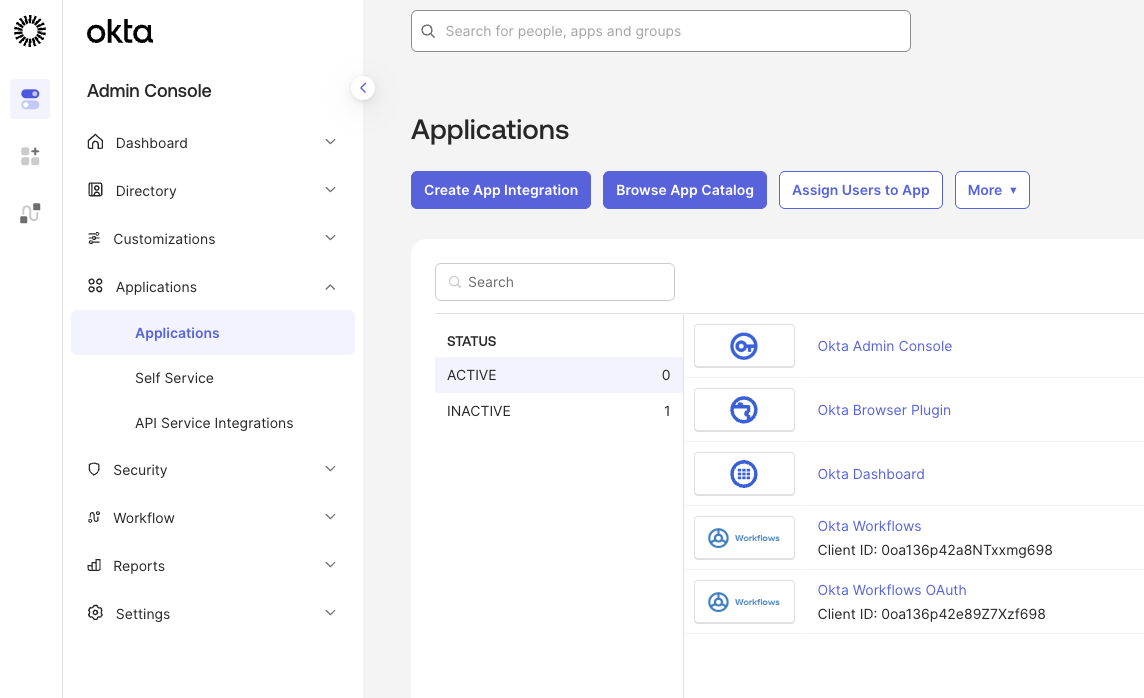The height and width of the screenshot is (698, 1144).
Task: Open the add apps grid-plus icon
Action: click(30, 156)
